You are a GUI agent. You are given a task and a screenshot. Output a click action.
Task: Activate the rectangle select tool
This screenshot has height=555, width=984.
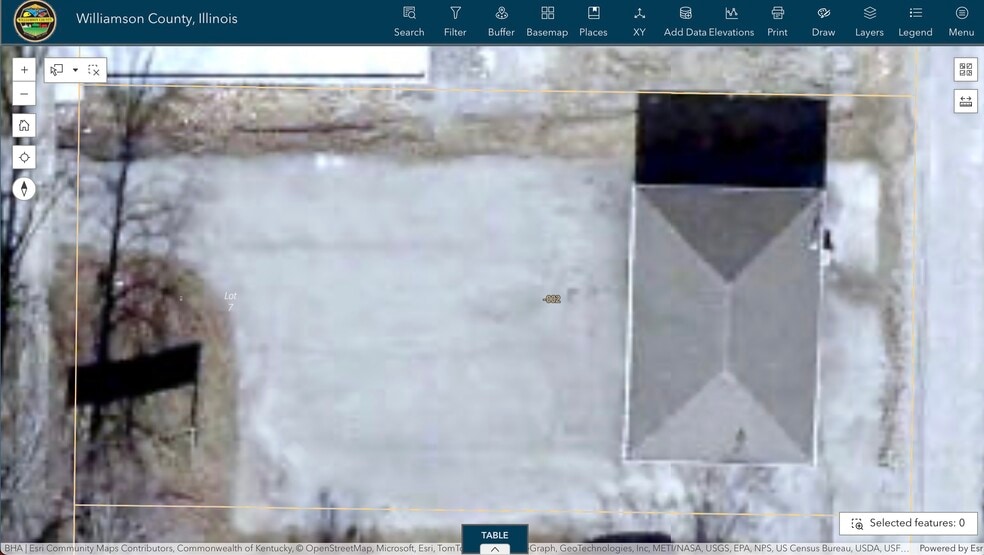(57, 70)
